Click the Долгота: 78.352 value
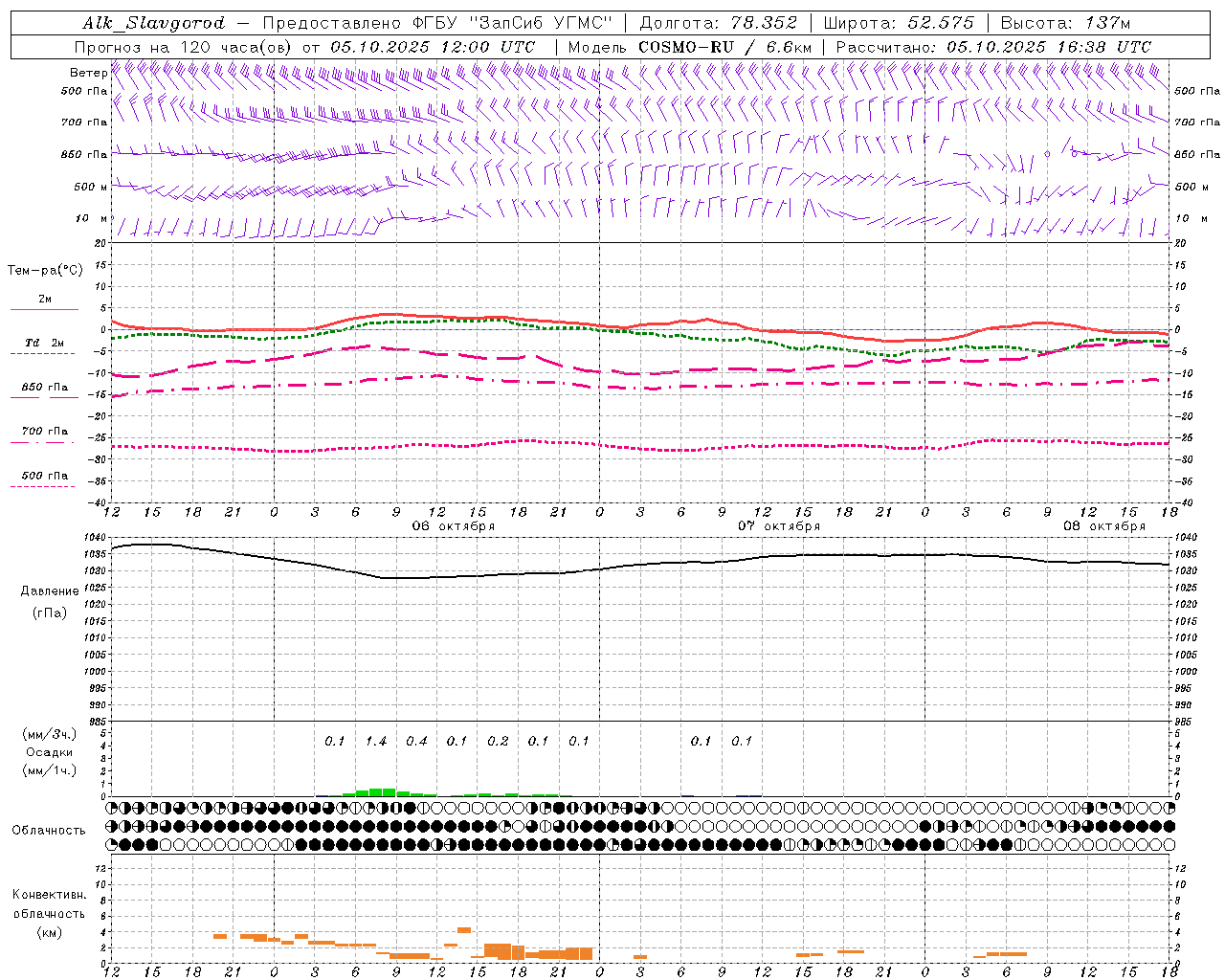Viewport: 1225px width, 980px height. tap(718, 23)
